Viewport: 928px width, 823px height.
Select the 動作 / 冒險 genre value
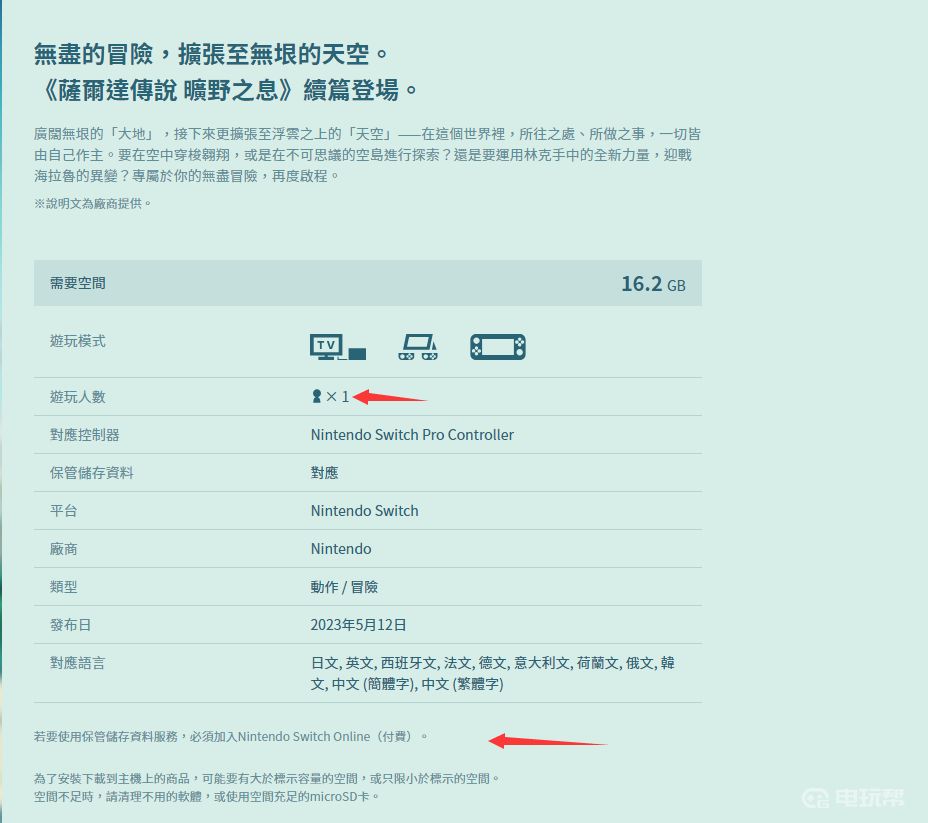344,587
